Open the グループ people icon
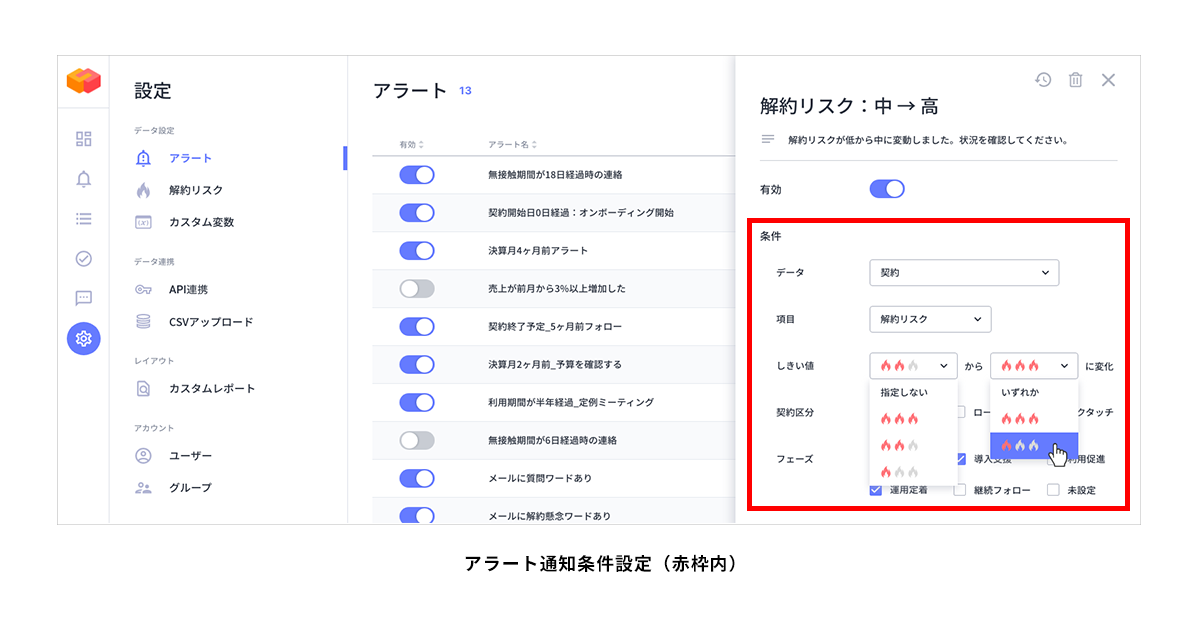 pyautogui.click(x=145, y=487)
